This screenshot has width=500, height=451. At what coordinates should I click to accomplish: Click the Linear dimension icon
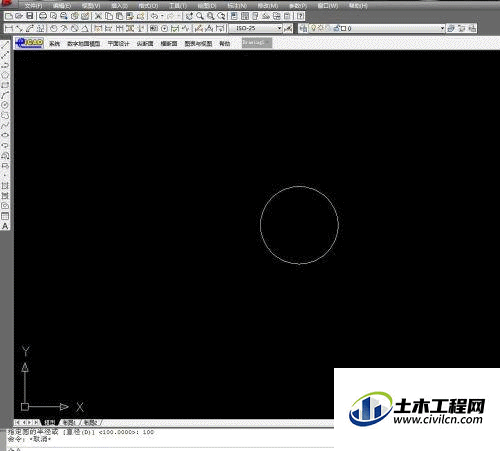(9, 28)
